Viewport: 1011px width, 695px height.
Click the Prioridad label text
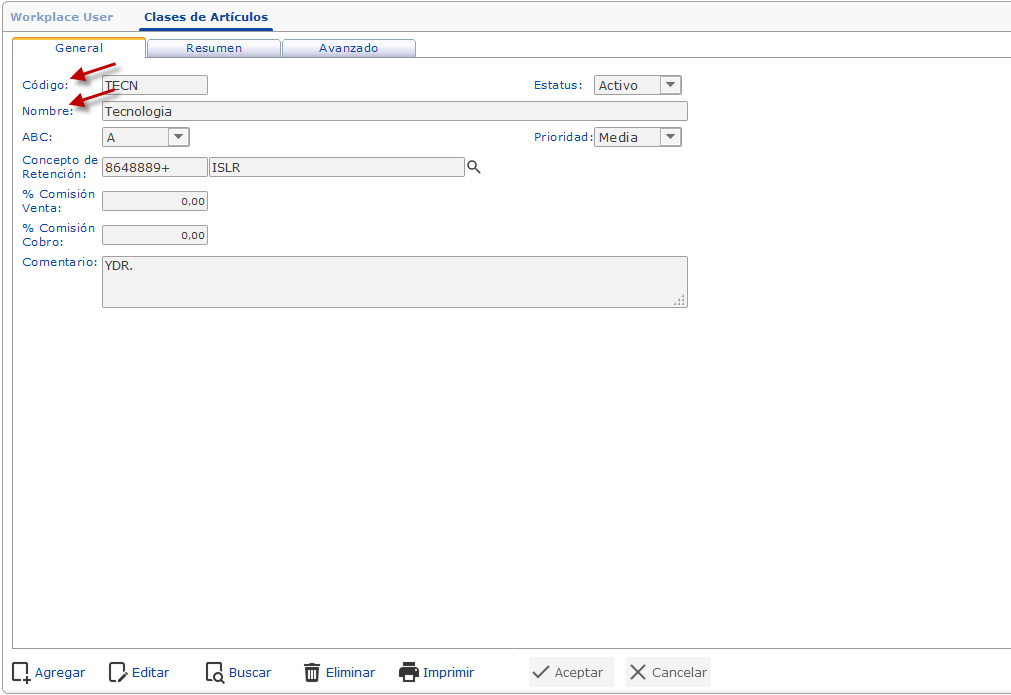coord(563,137)
